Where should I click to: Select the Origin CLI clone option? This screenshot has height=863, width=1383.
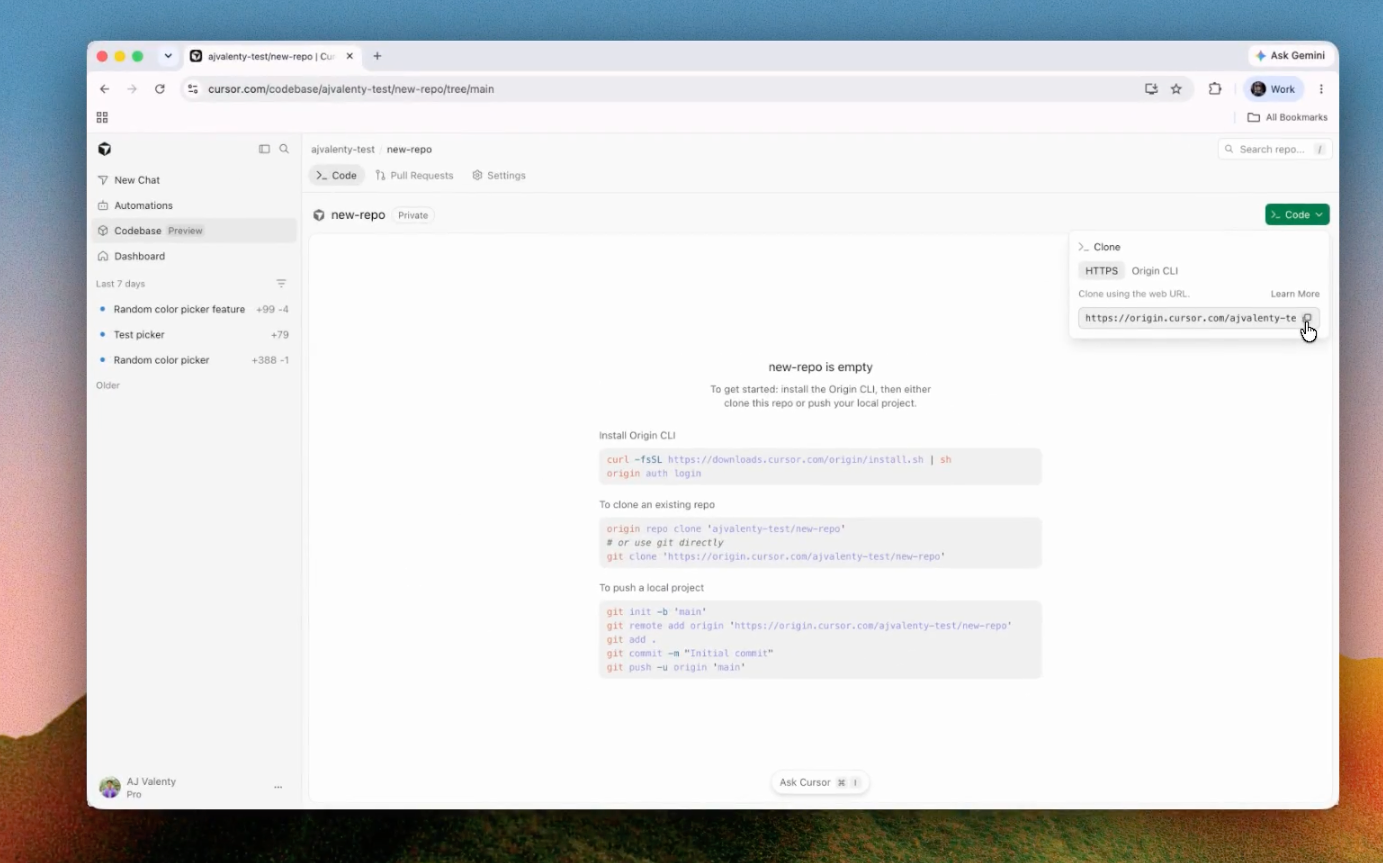(1155, 271)
